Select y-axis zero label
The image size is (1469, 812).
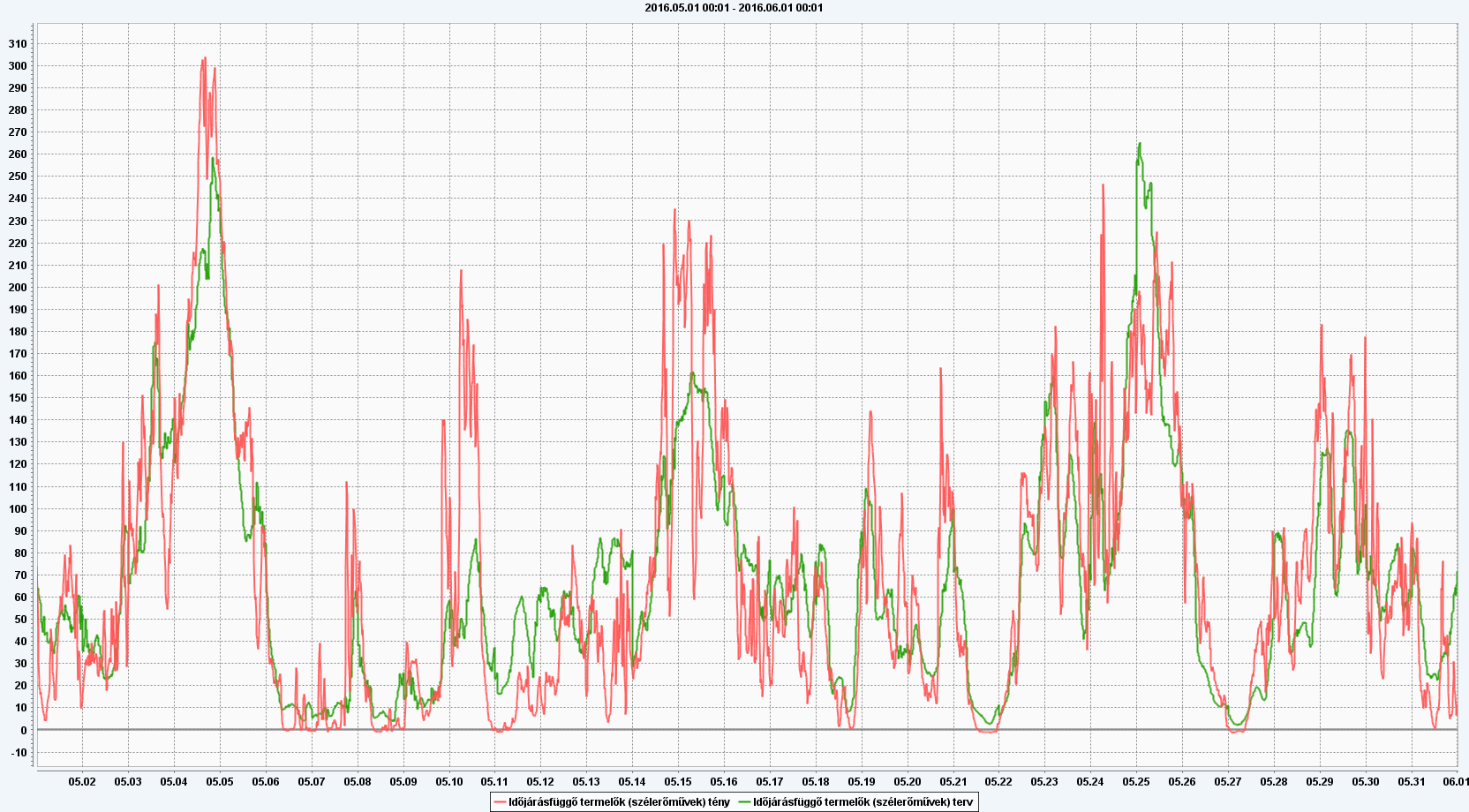[x=24, y=731]
